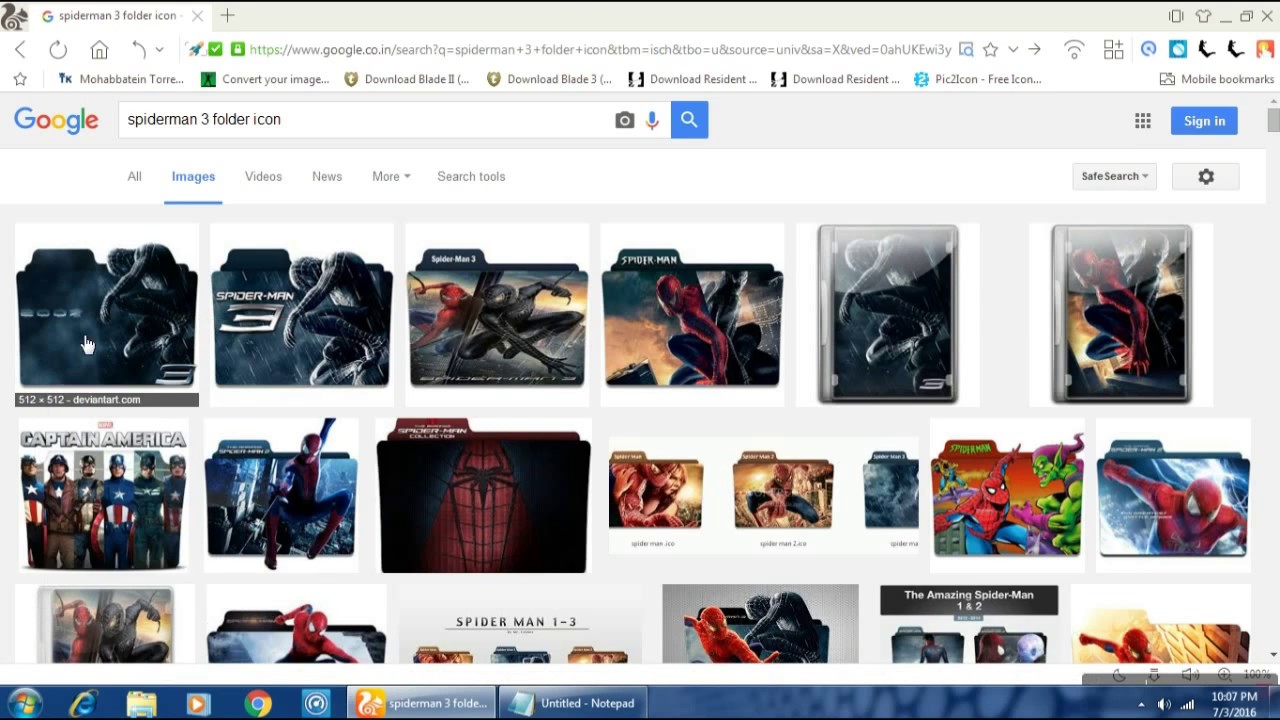Click the browser home icon
Screen dimensions: 1280x720
coord(99,50)
